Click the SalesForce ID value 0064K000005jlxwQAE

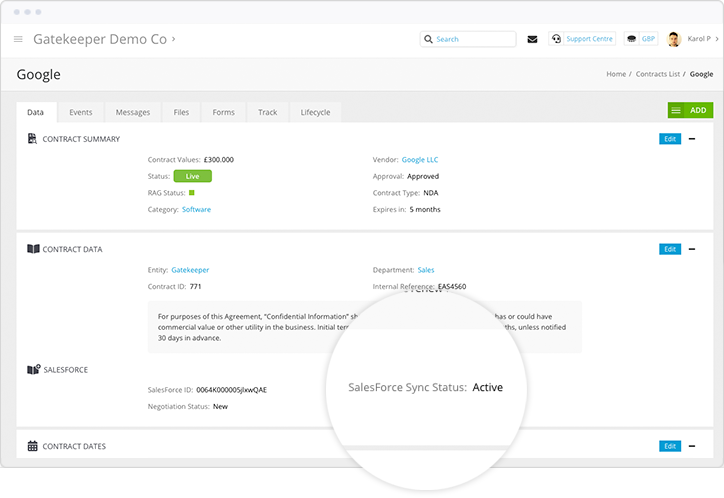pyautogui.click(x=231, y=390)
